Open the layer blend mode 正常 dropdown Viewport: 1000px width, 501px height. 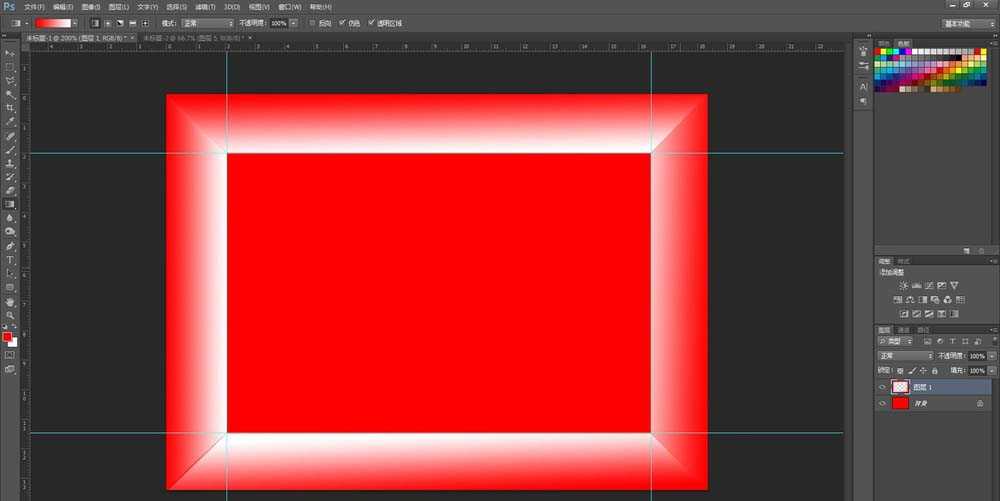point(905,356)
